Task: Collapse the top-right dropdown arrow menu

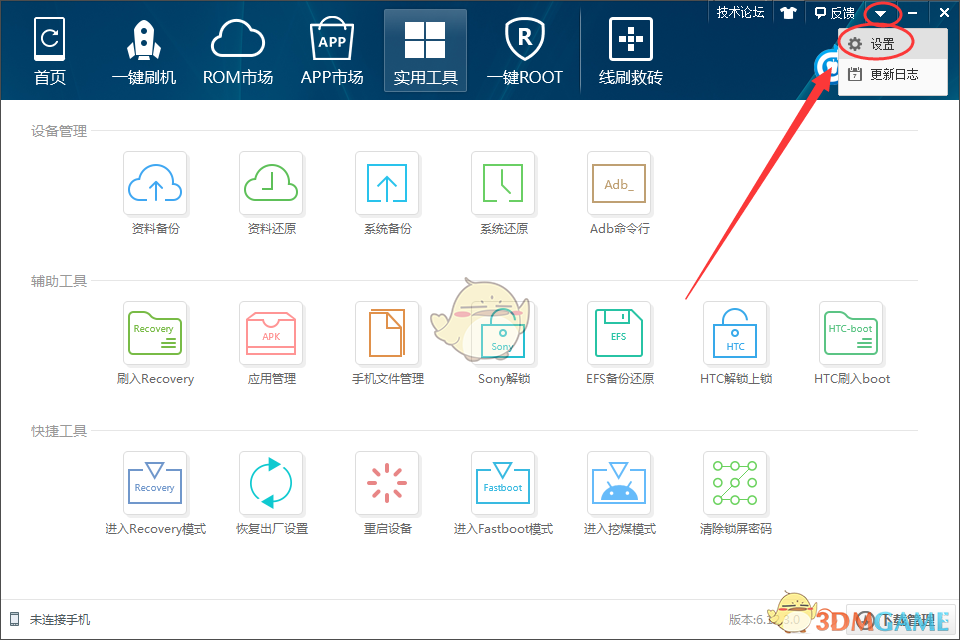Action: click(x=882, y=13)
